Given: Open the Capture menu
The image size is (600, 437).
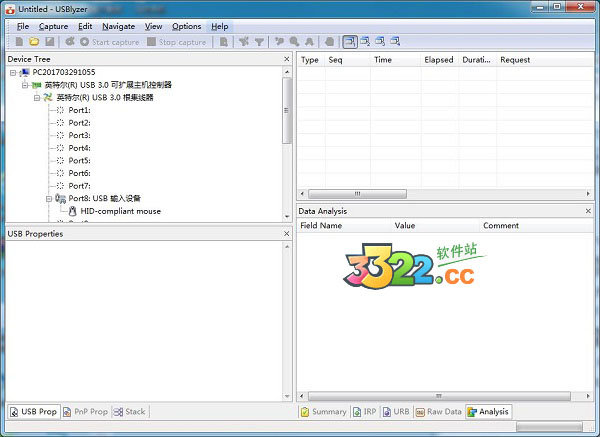Looking at the screenshot, I should coord(53,26).
